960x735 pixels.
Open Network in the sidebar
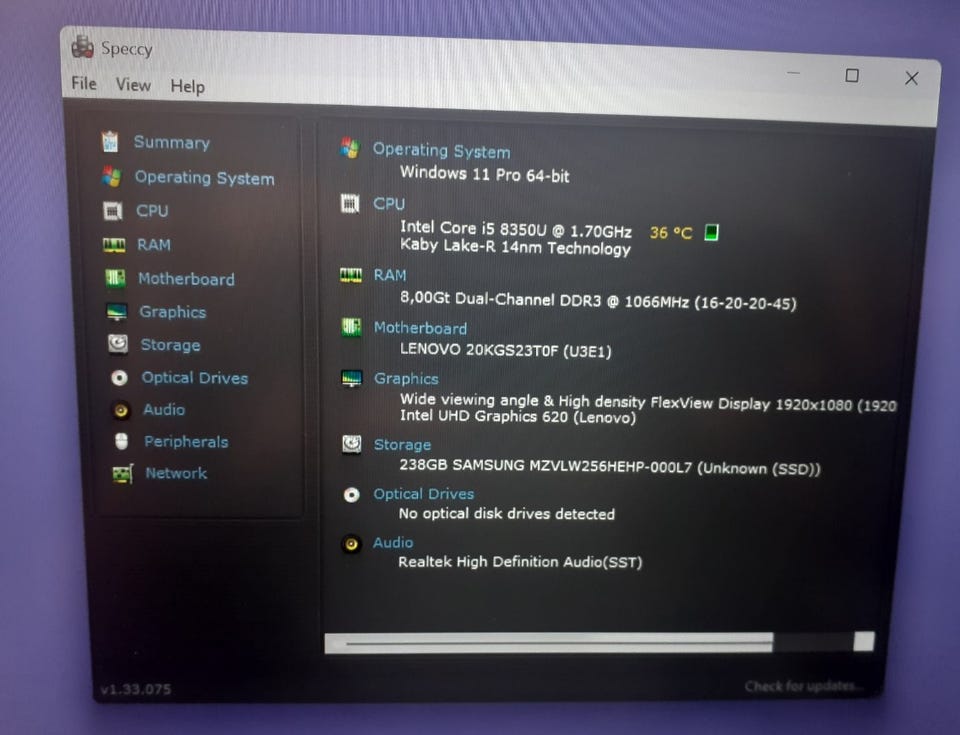tap(176, 473)
